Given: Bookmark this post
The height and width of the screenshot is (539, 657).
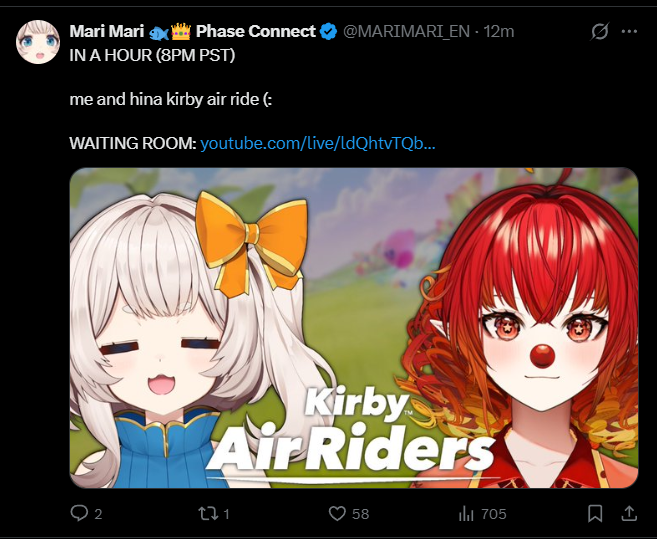Looking at the screenshot, I should (595, 513).
